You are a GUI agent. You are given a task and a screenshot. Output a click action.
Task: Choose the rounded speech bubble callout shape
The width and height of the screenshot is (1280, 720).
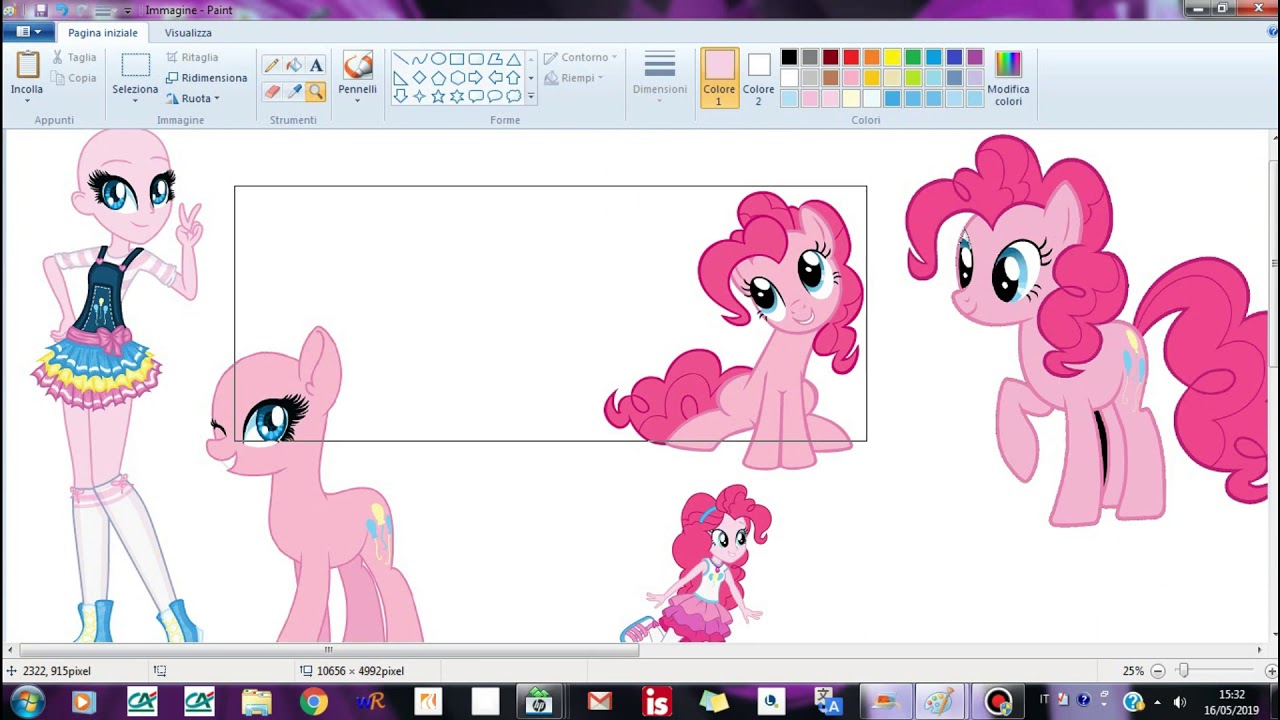[476, 97]
